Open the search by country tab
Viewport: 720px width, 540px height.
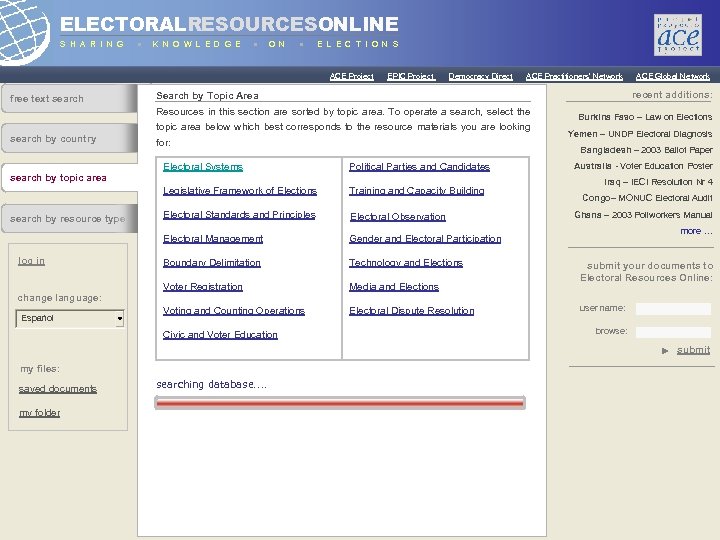pos(69,138)
